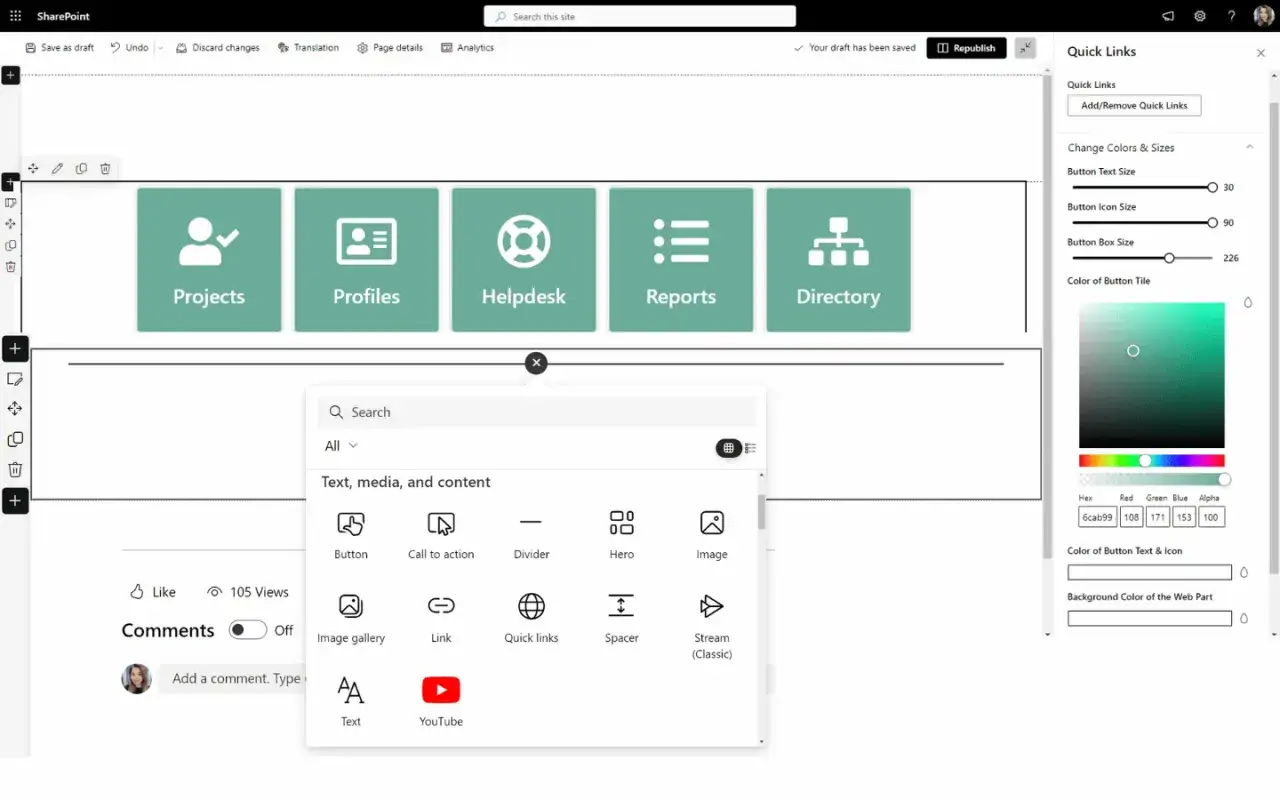Click Add/Remove Quick Links button
The width and height of the screenshot is (1280, 800).
coord(1134,106)
